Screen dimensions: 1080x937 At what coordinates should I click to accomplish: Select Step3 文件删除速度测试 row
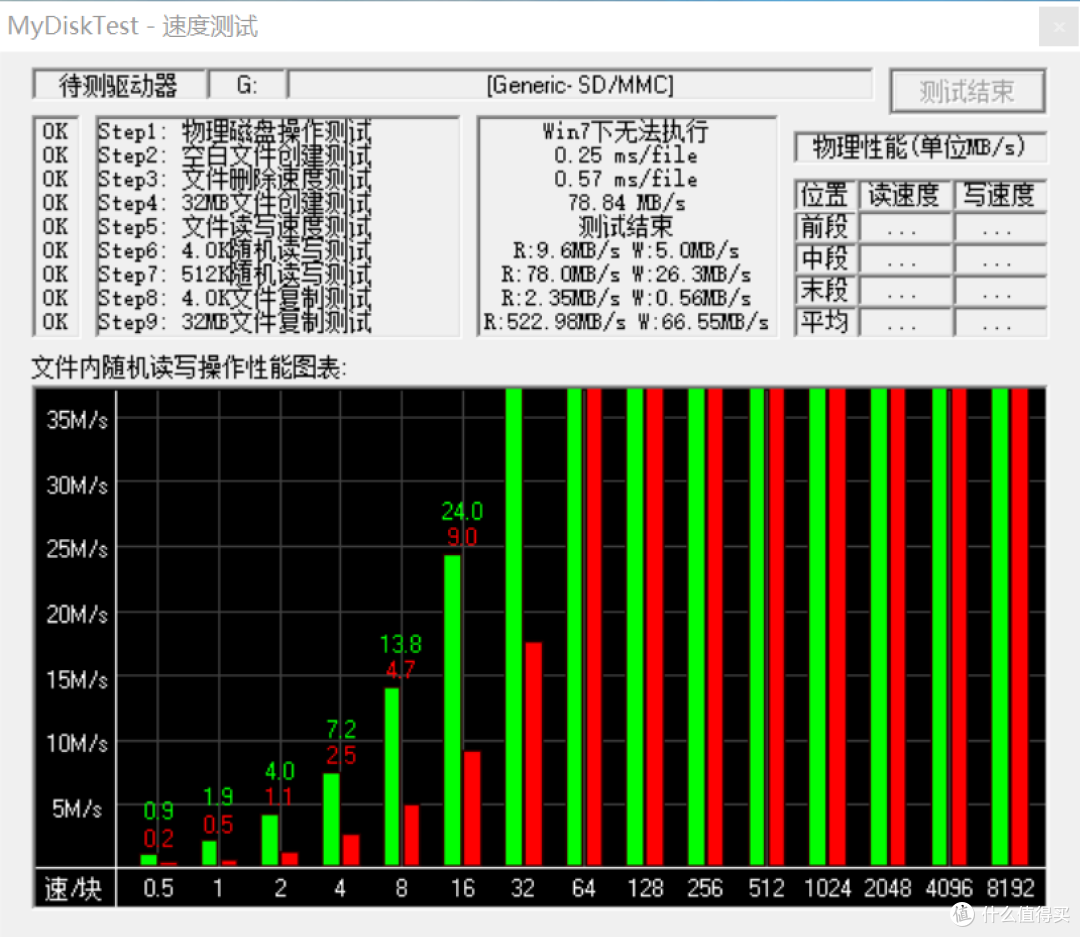click(236, 178)
